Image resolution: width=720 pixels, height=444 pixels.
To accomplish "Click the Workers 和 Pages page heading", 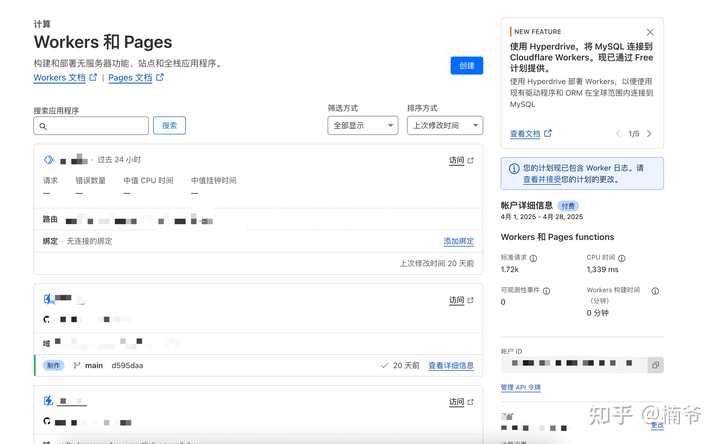I will click(x=103, y=42).
